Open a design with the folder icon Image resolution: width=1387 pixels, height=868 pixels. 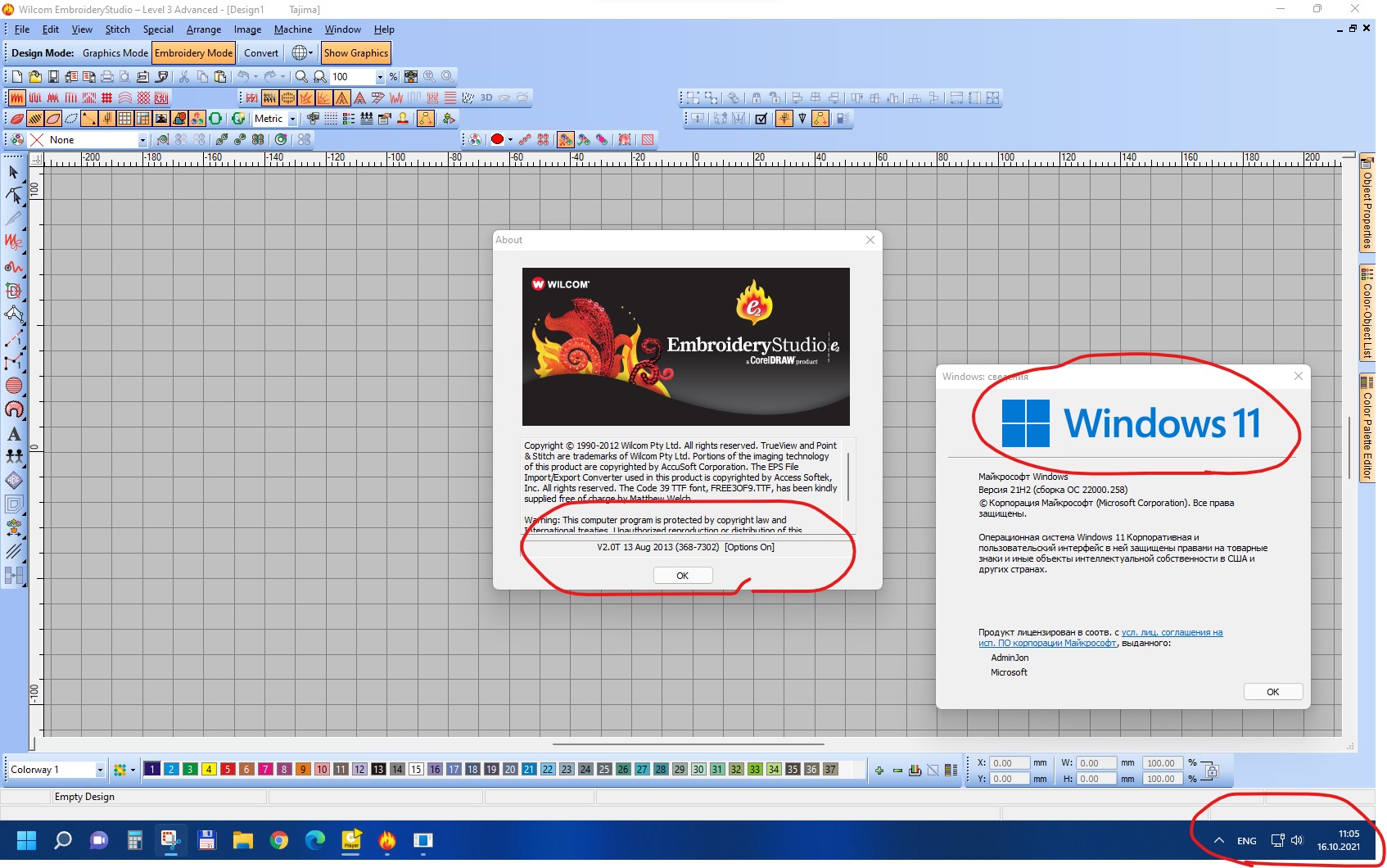[x=35, y=76]
